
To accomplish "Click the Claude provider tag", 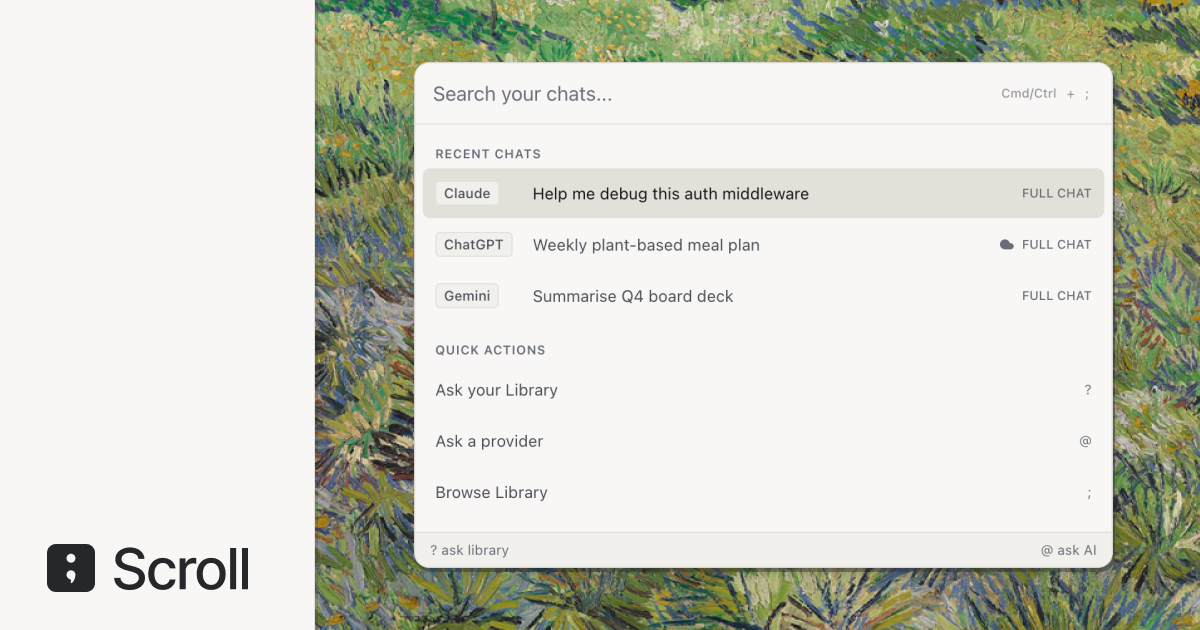I will [467, 193].
